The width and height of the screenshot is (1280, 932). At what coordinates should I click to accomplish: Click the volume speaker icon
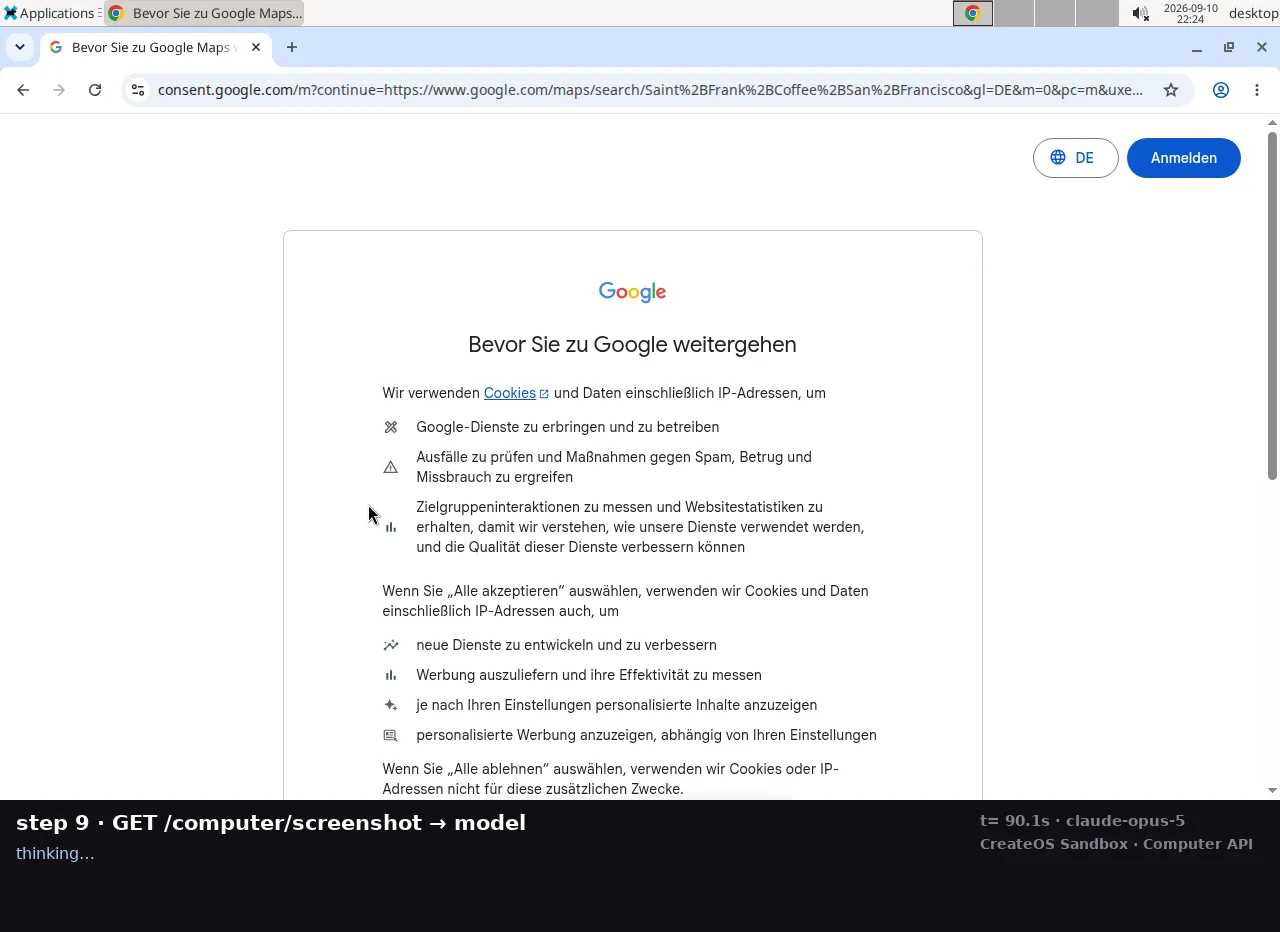coord(1140,13)
